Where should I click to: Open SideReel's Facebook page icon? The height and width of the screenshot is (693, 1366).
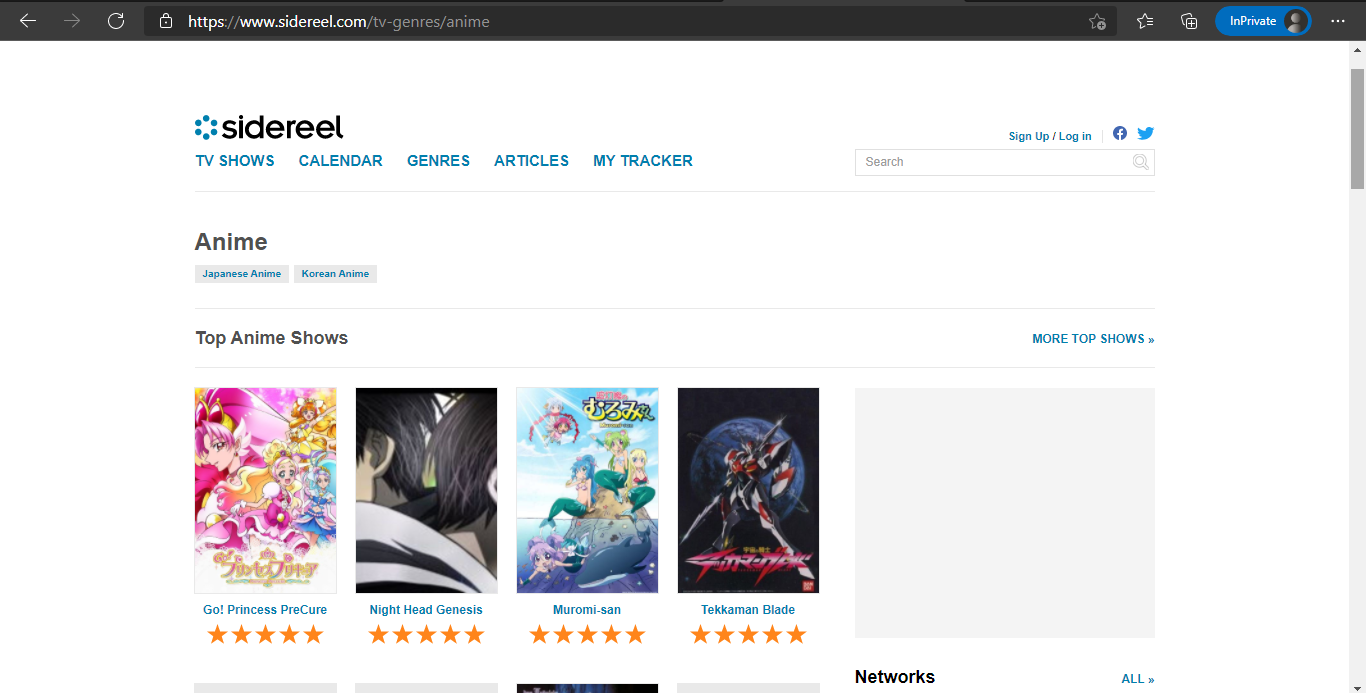(1120, 133)
